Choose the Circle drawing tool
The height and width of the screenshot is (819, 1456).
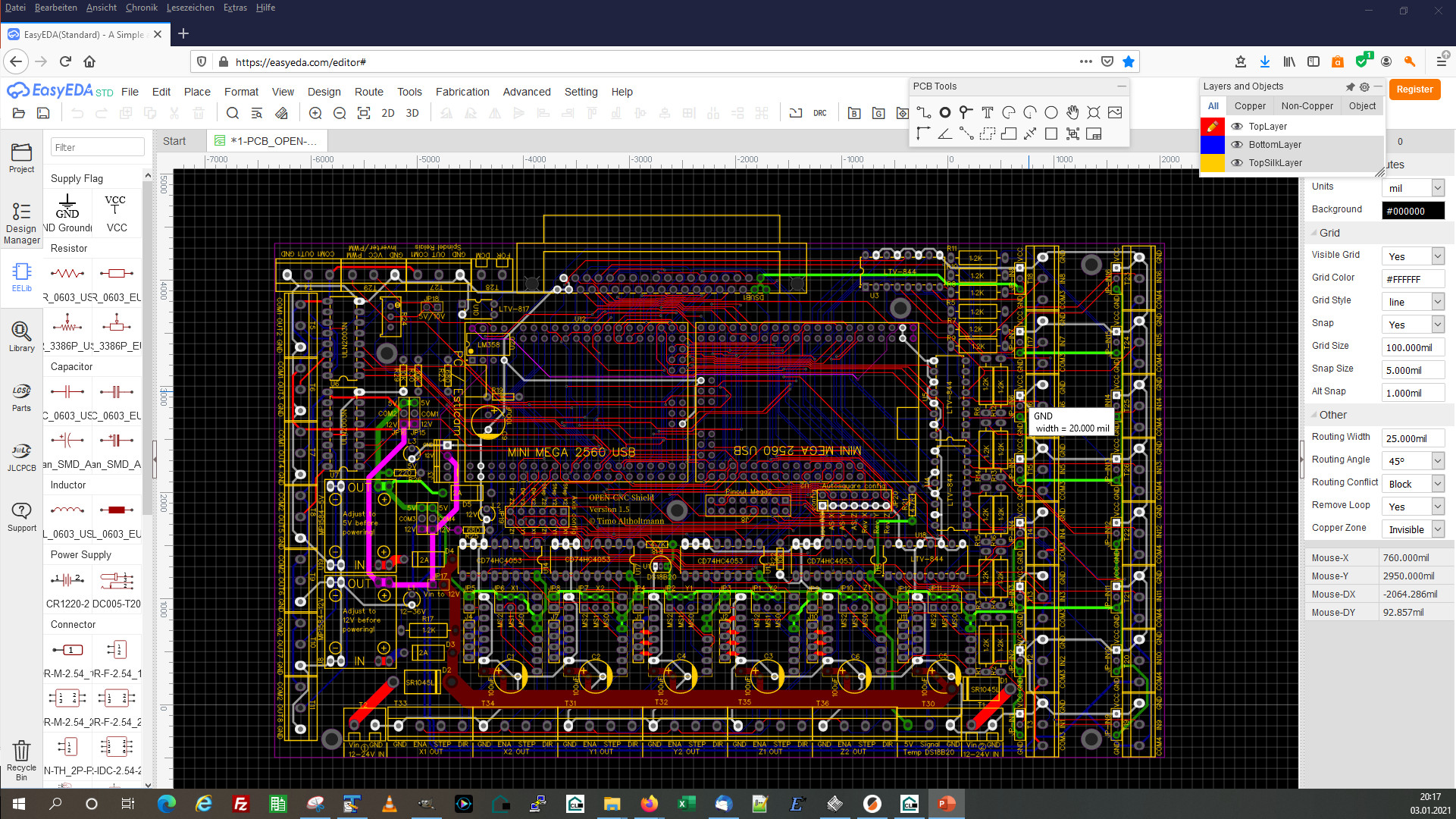[x=1051, y=112]
